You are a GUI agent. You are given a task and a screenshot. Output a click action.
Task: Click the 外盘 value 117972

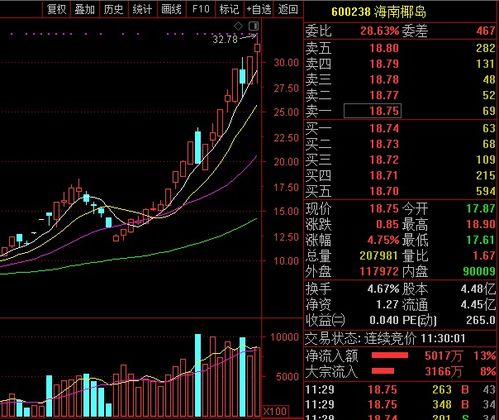[379, 271]
